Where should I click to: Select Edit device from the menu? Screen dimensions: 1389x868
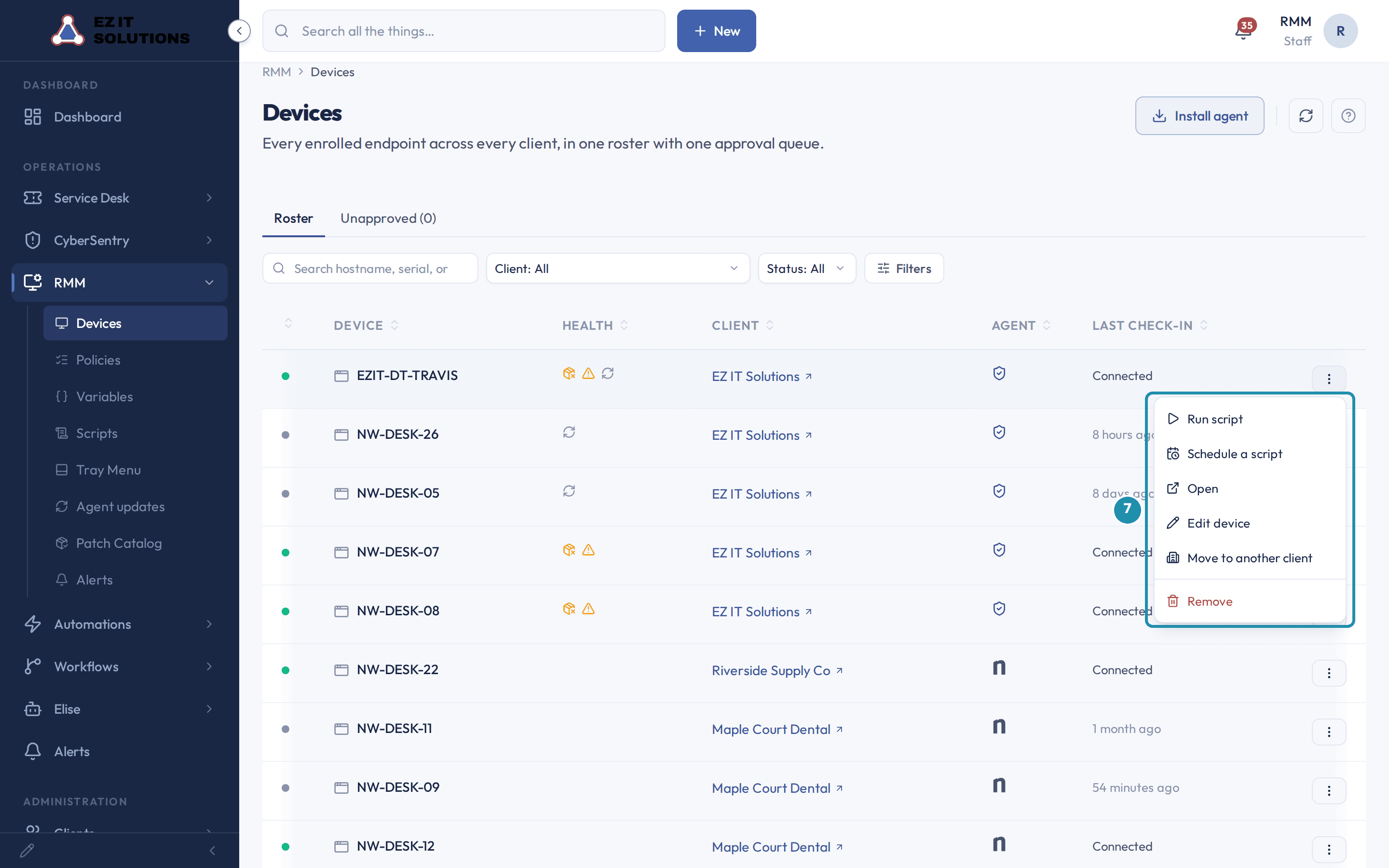pyautogui.click(x=1250, y=523)
